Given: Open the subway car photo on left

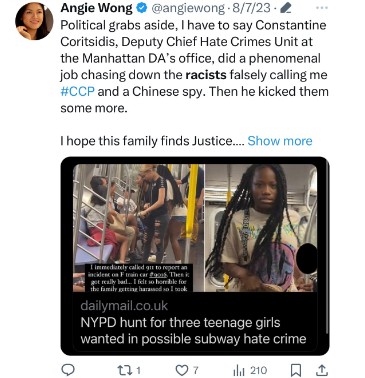Looking at the screenshot, I should 139,228.
